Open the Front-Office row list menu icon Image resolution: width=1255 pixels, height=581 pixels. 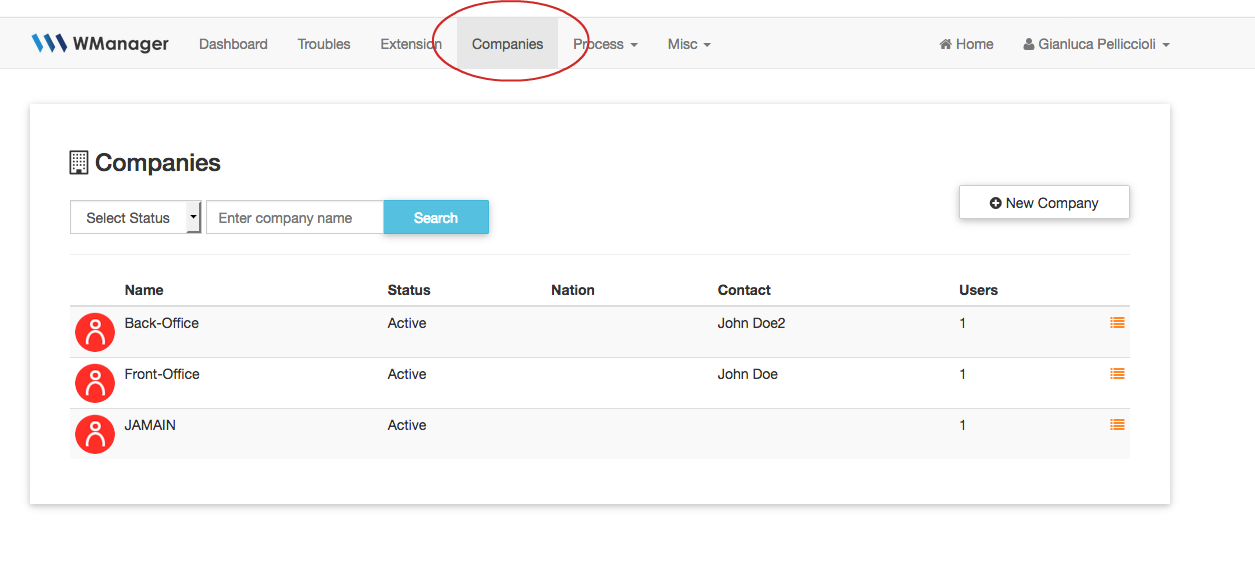[x=1117, y=374]
